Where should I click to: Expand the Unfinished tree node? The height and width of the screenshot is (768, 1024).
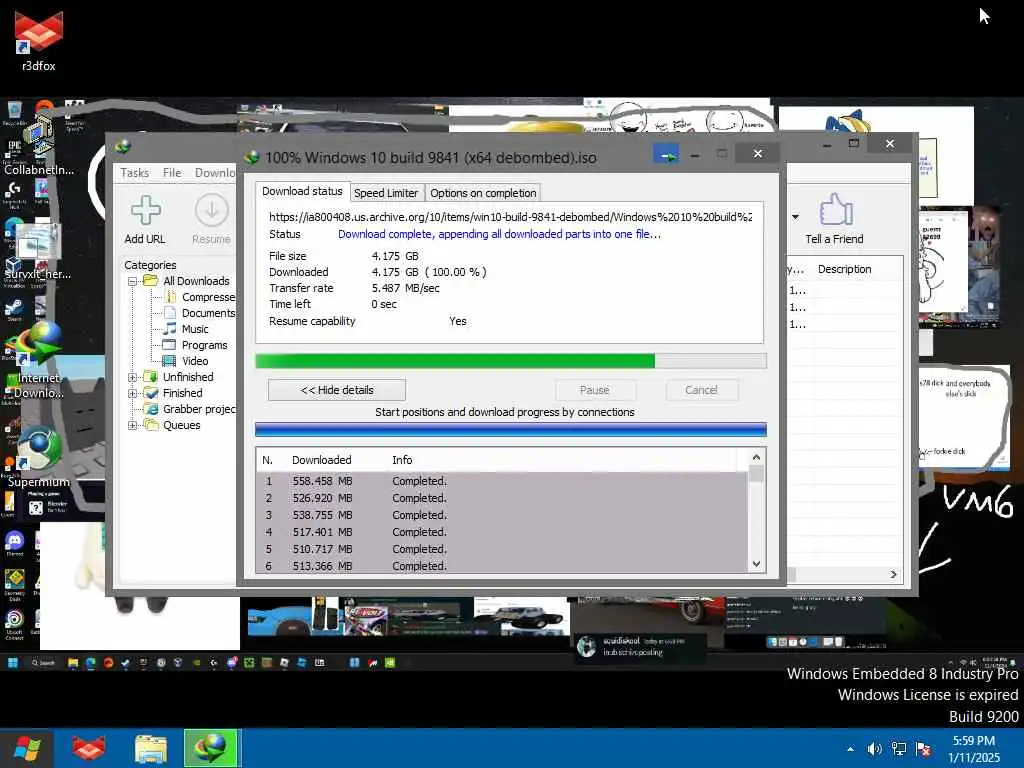pyautogui.click(x=133, y=377)
